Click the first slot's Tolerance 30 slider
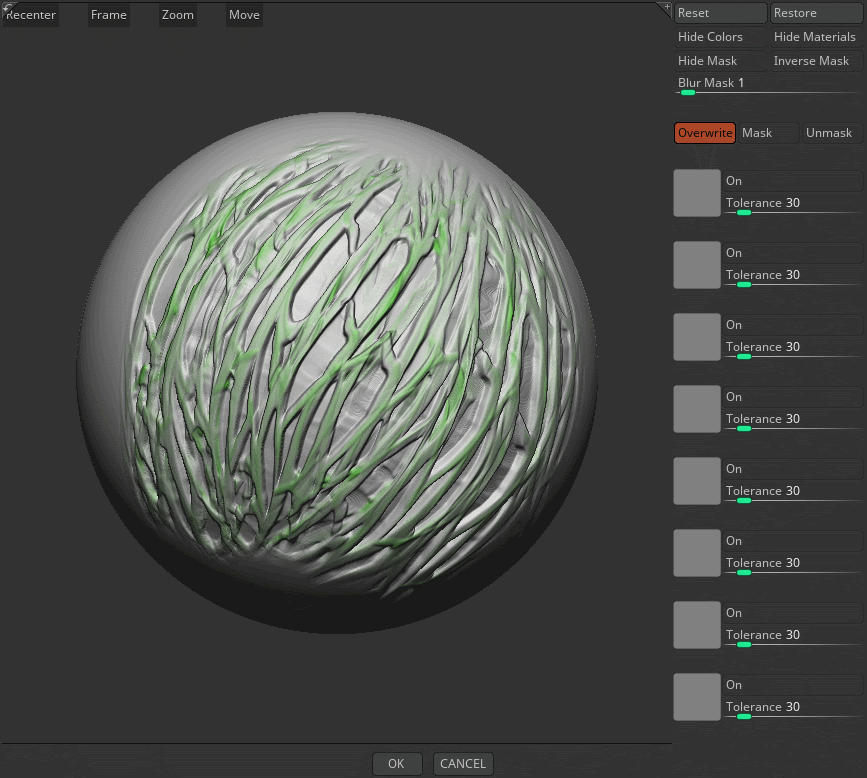Image resolution: width=867 pixels, height=778 pixels. [793, 206]
